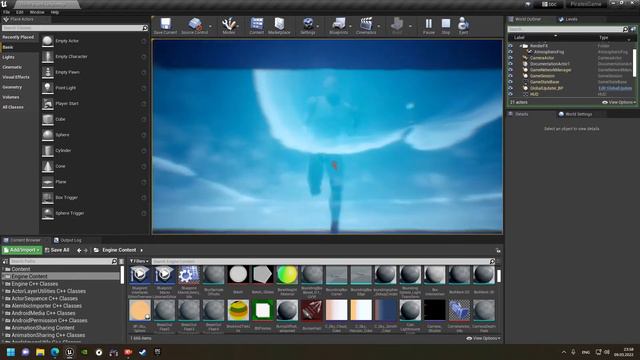Select the Engine C++ Classes folder
Viewport: 640px width, 360px height.
point(35,284)
